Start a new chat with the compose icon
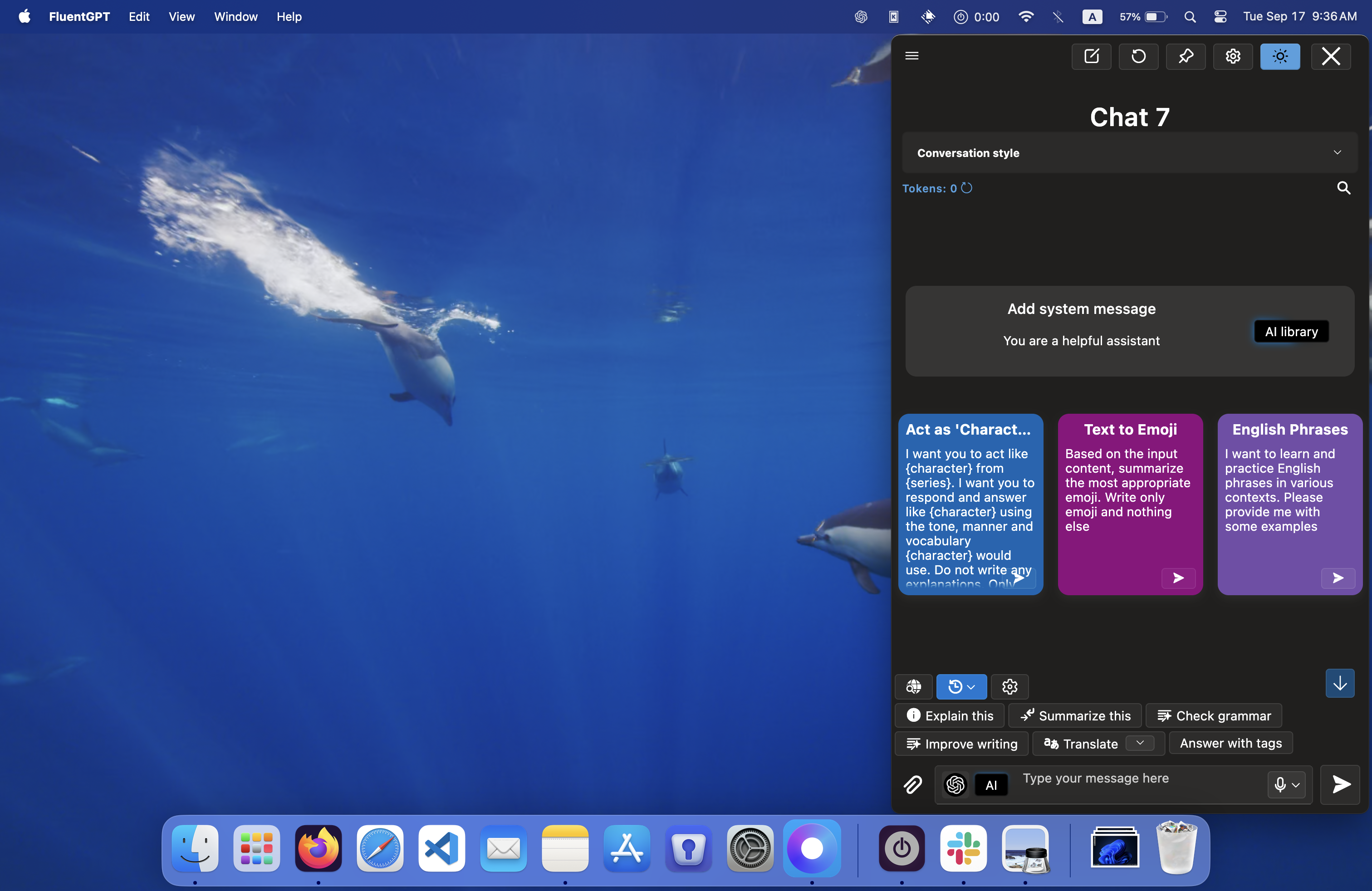This screenshot has height=891, width=1372. (x=1091, y=56)
